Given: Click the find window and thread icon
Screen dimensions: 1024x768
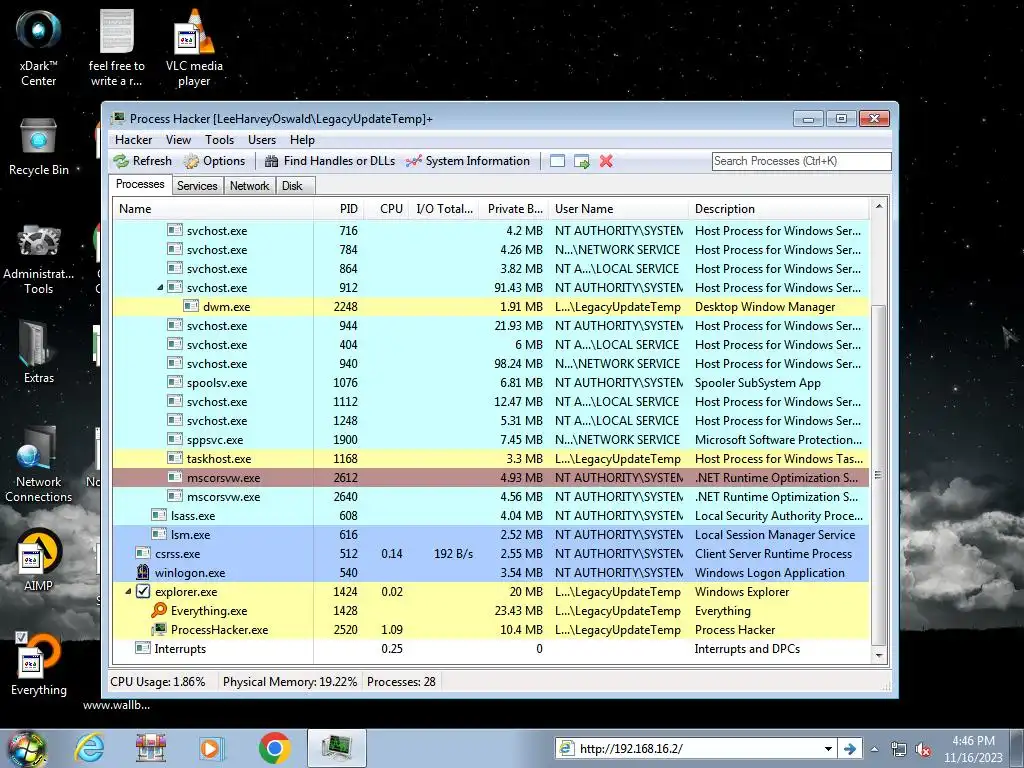Looking at the screenshot, I should pos(581,161).
